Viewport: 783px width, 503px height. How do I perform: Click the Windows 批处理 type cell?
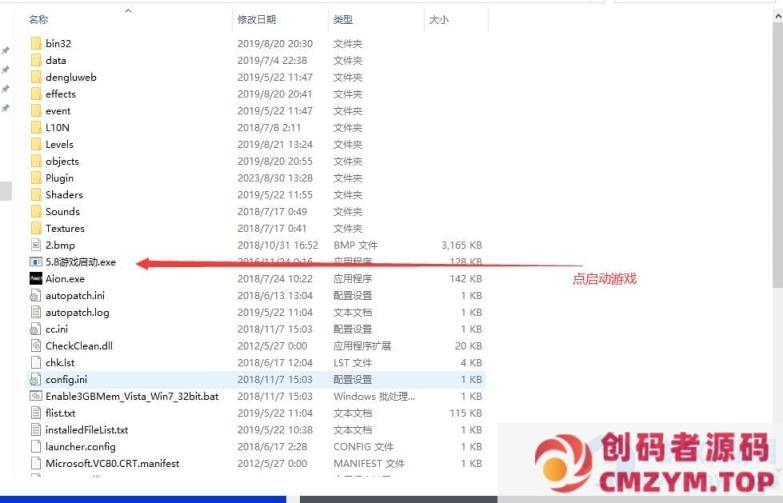pos(374,396)
